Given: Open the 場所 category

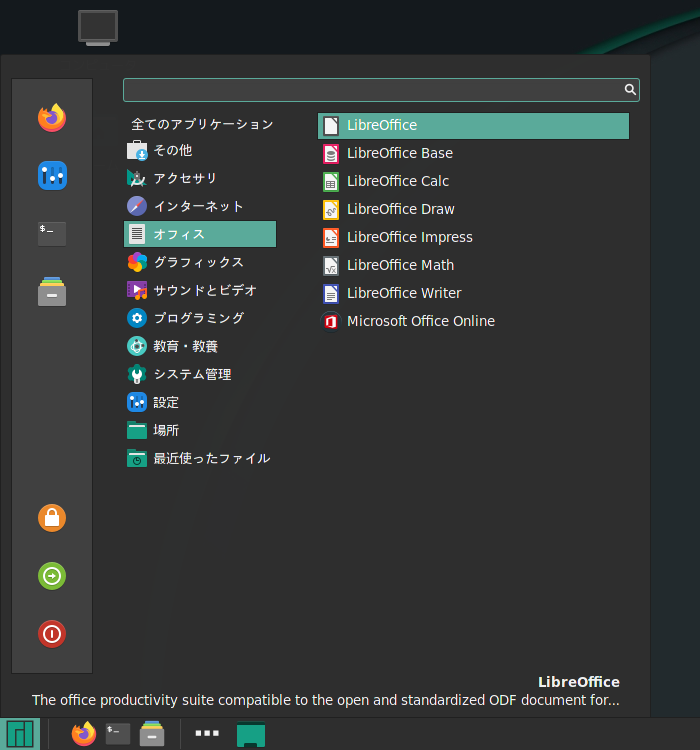Looking at the screenshot, I should pos(200,430).
